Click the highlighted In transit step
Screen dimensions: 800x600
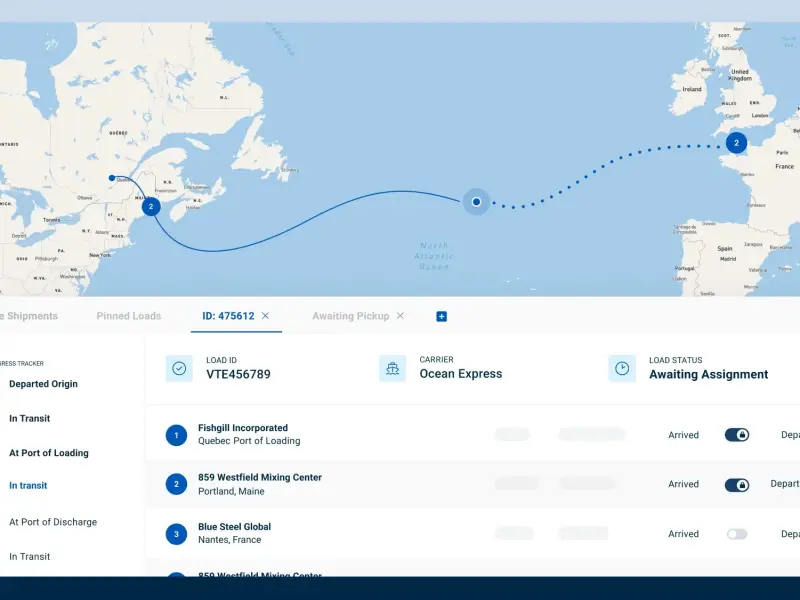(x=28, y=486)
